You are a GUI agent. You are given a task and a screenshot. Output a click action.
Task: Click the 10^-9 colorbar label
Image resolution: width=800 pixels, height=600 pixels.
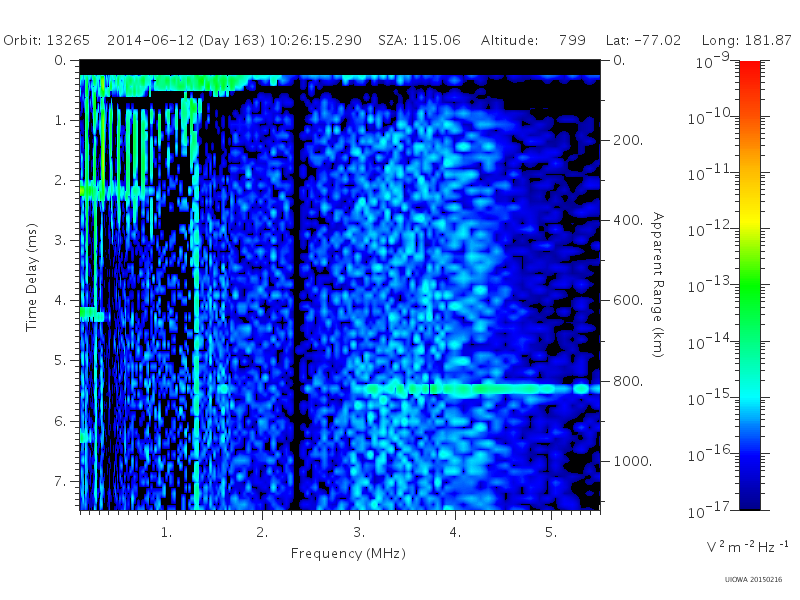click(713, 61)
